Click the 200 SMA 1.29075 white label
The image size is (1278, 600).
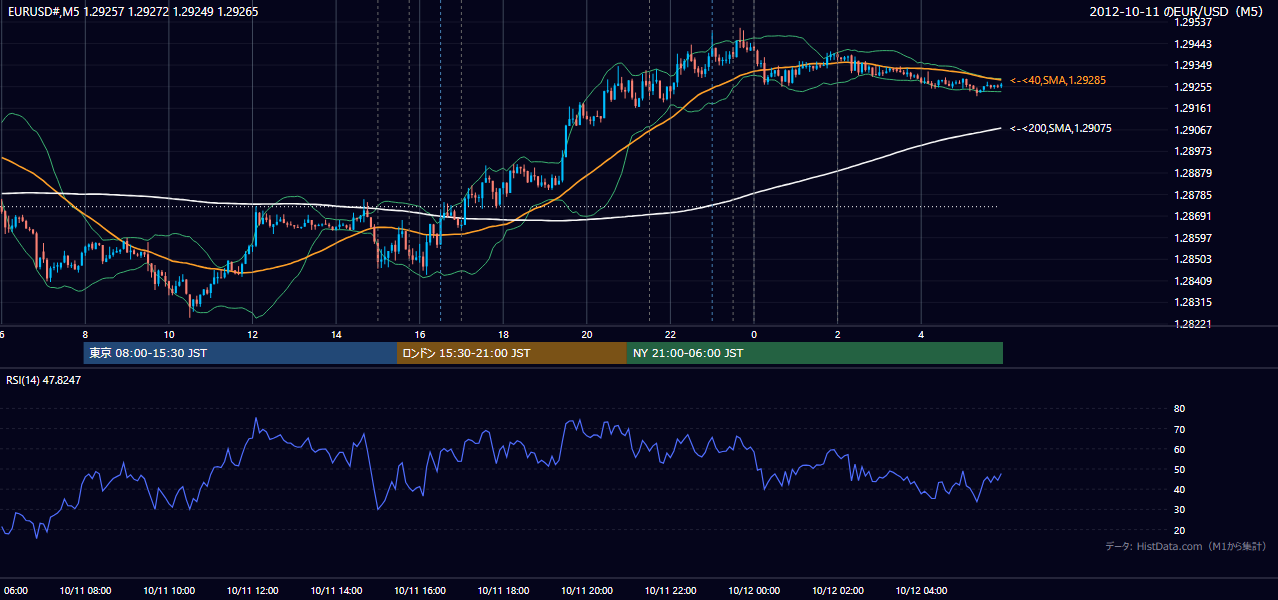pos(1061,129)
